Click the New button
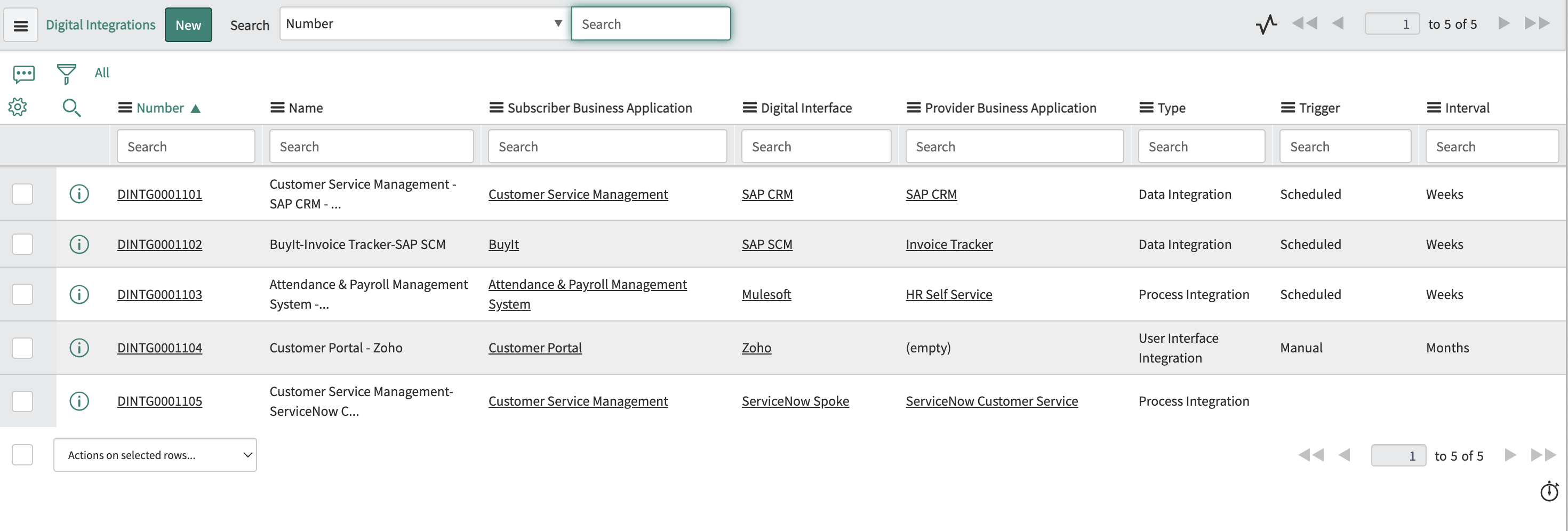 click(x=188, y=25)
